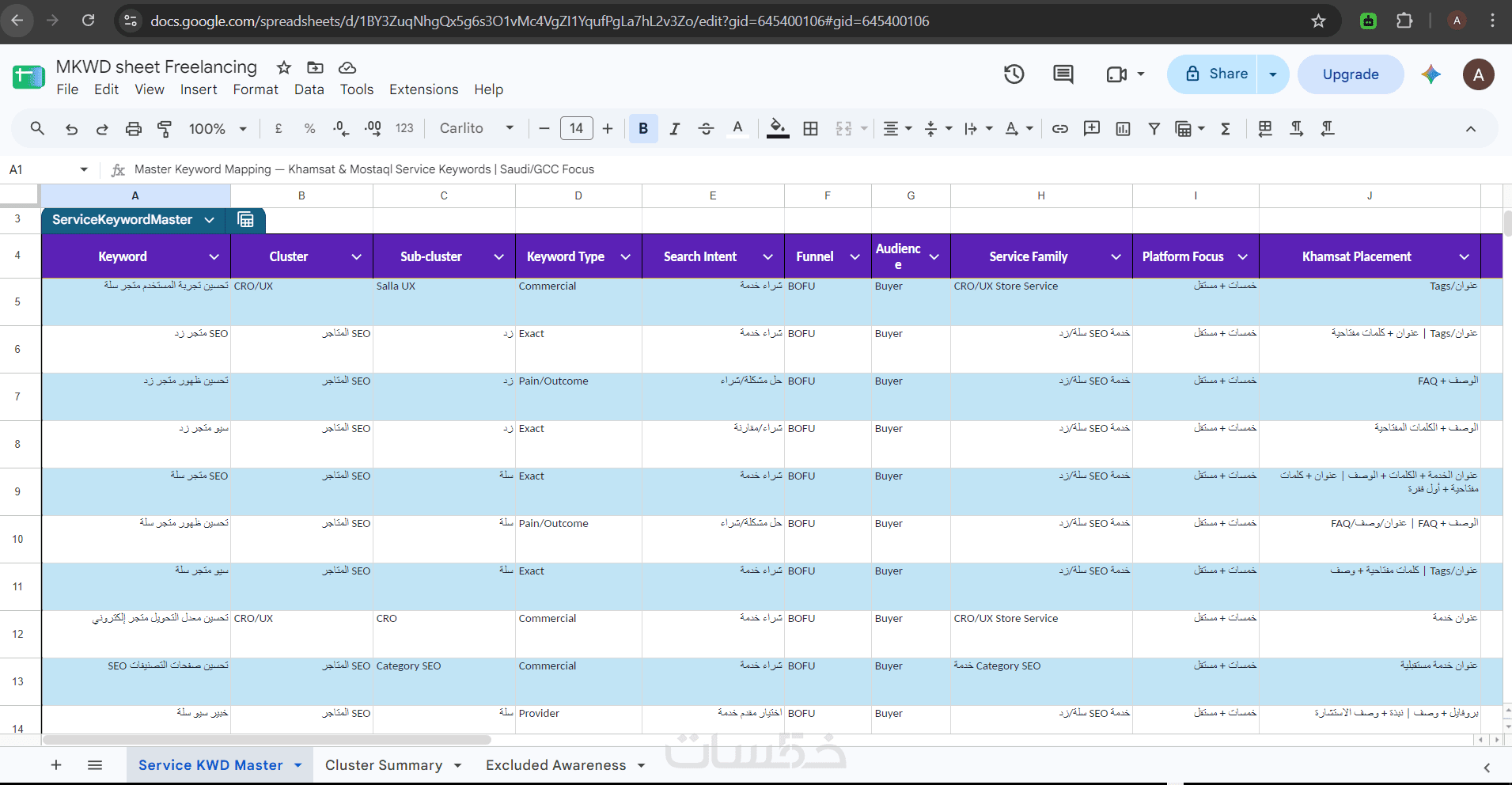Collapse the toolbar with the chevron
Viewport: 1512px width, 785px height.
[1470, 128]
